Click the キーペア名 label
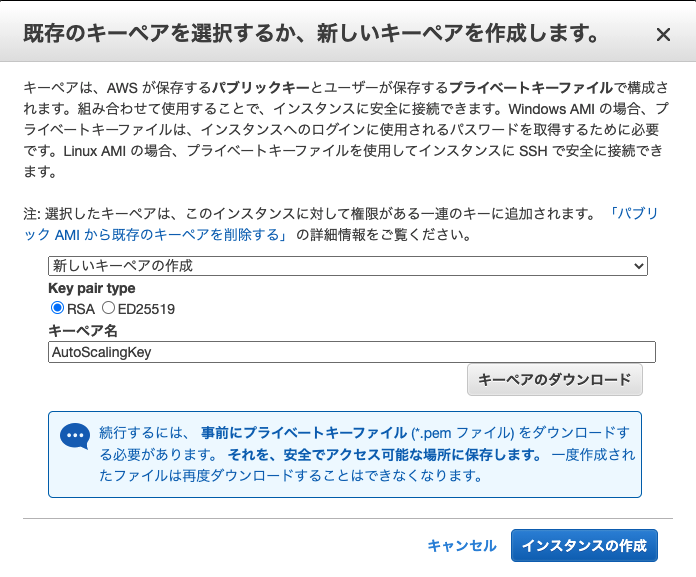Image resolution: width=696 pixels, height=577 pixels. (83, 331)
